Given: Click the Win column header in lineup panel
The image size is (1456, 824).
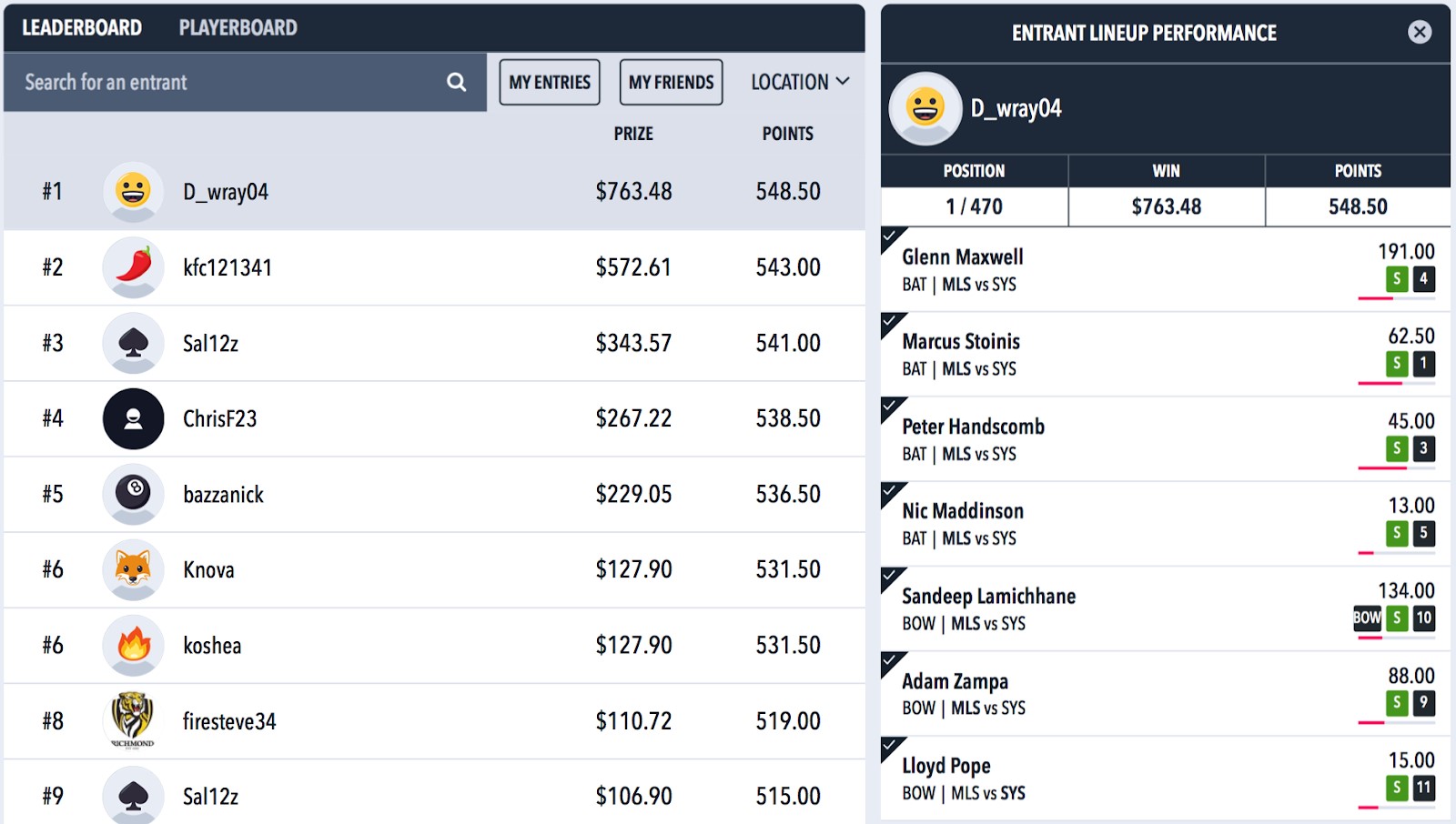Looking at the screenshot, I should click(x=1166, y=171).
